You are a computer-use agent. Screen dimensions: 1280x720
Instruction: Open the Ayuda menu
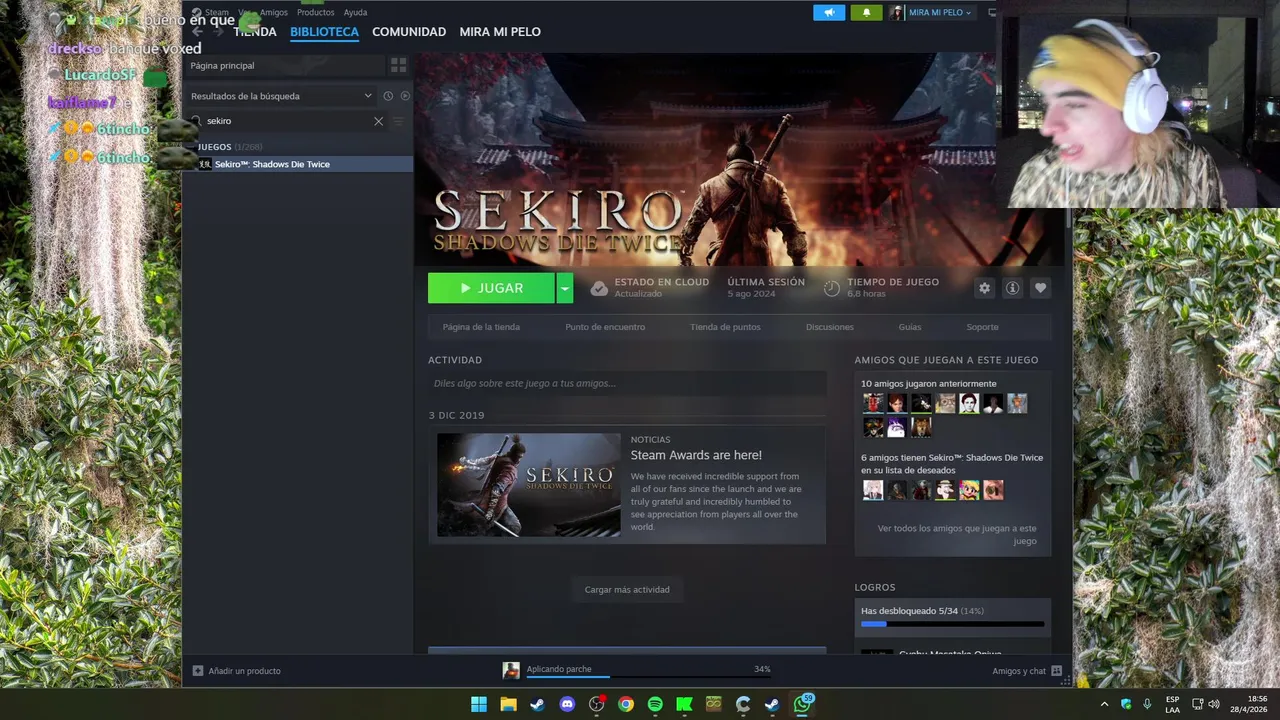pos(355,12)
